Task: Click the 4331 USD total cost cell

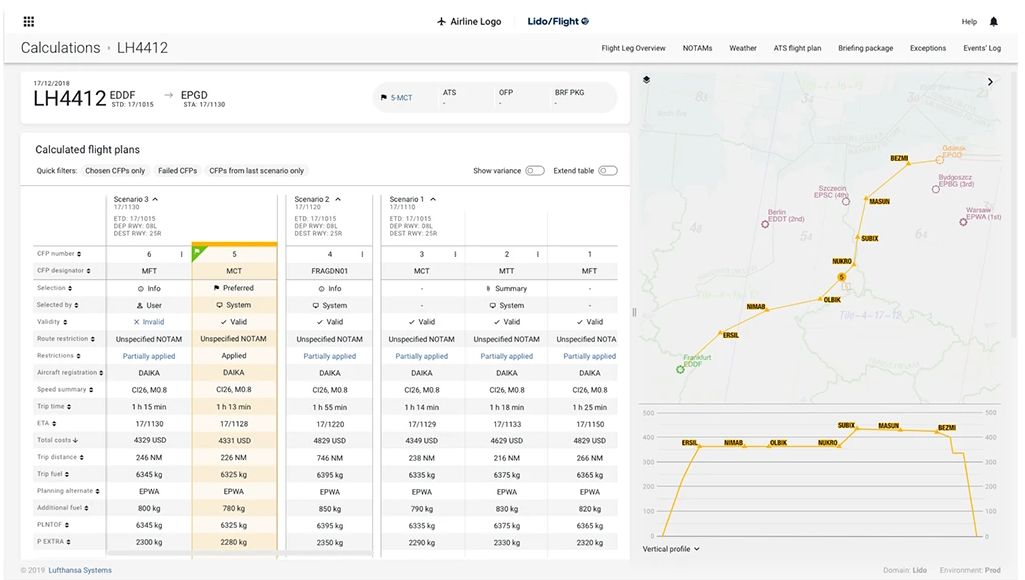Action: 234,441
